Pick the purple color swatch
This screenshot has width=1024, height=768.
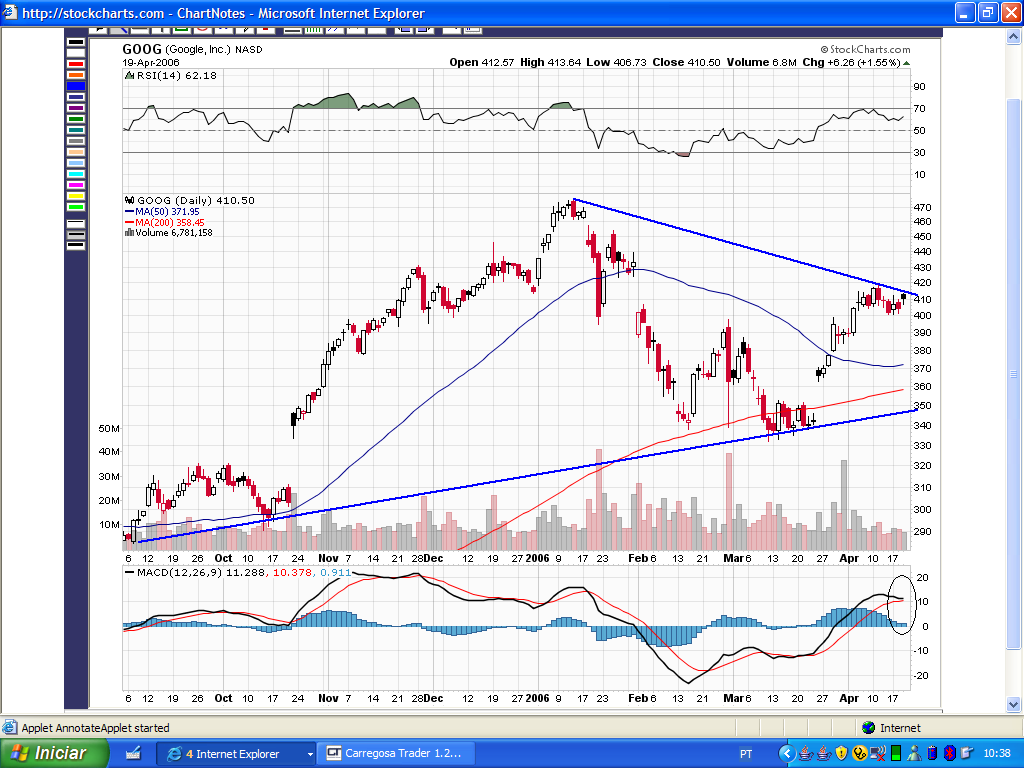point(76,108)
